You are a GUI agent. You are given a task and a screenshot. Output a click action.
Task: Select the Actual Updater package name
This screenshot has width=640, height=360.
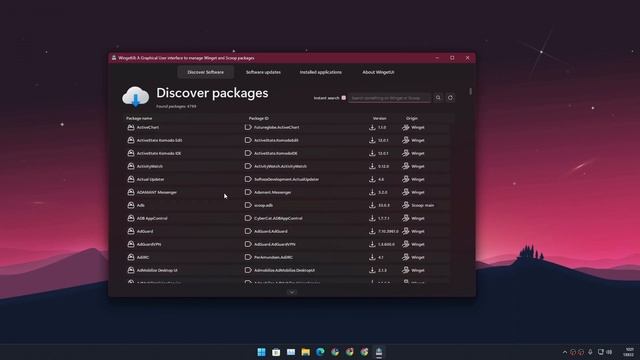[150, 180]
